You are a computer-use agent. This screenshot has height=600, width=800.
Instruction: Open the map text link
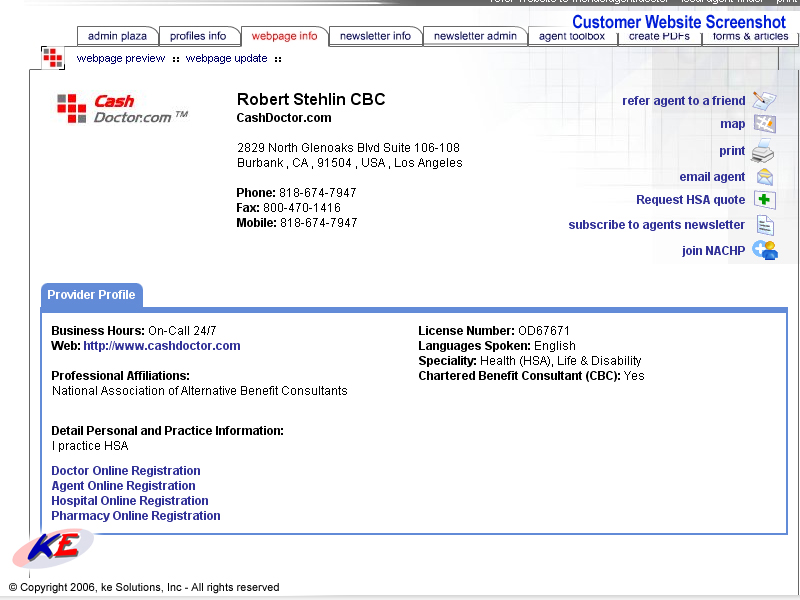[x=733, y=124]
